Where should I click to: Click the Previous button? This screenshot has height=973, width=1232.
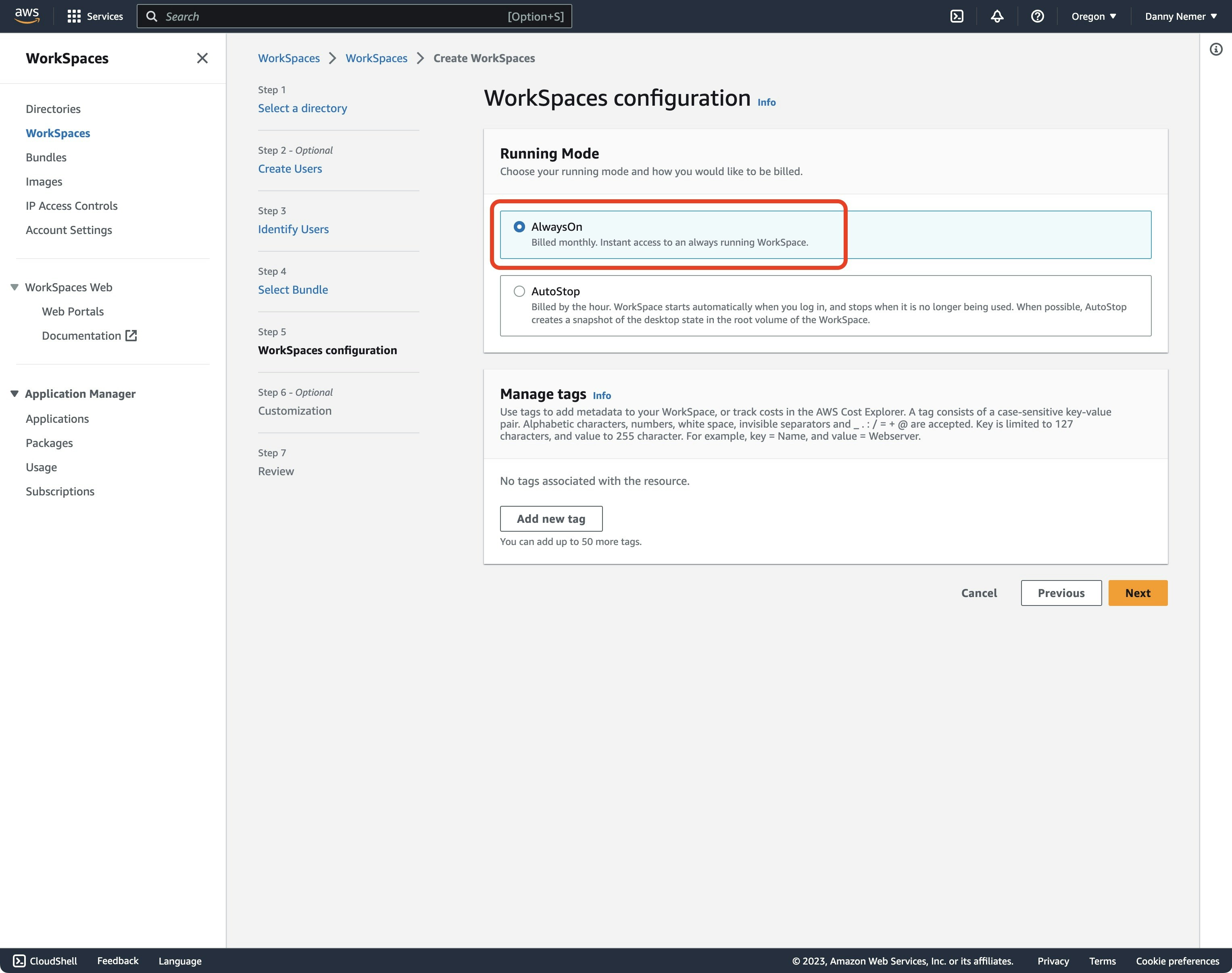click(x=1061, y=593)
